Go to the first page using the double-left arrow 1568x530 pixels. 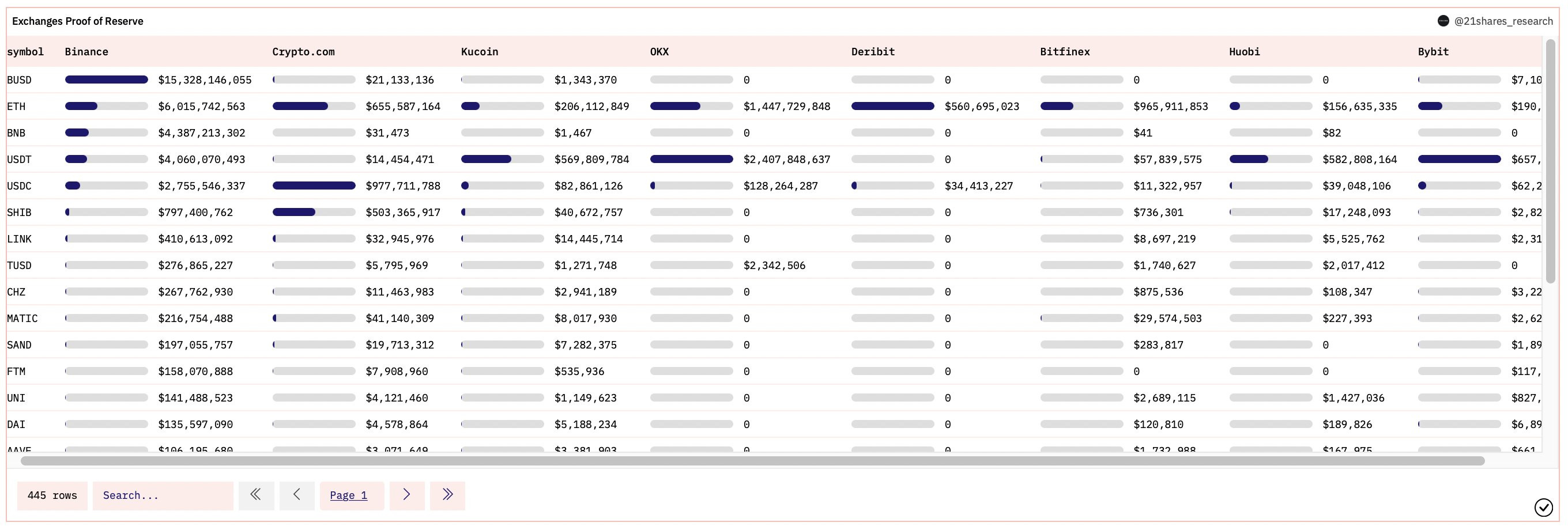[x=257, y=495]
